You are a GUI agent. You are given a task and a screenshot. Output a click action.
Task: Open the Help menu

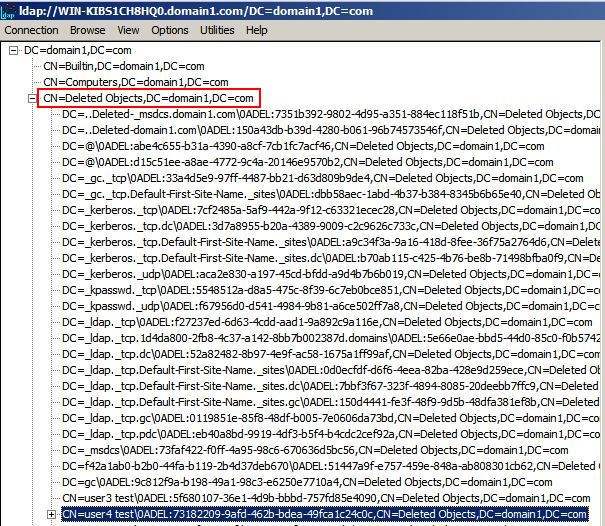pyautogui.click(x=257, y=30)
